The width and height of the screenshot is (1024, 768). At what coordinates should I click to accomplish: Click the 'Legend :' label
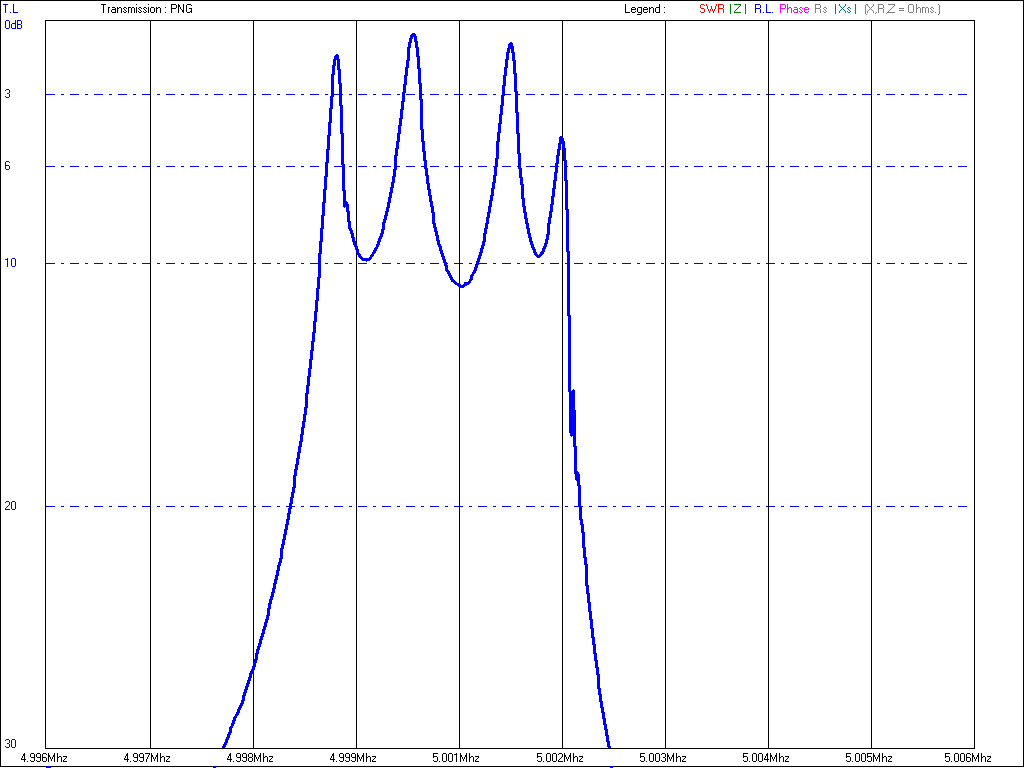coord(644,9)
